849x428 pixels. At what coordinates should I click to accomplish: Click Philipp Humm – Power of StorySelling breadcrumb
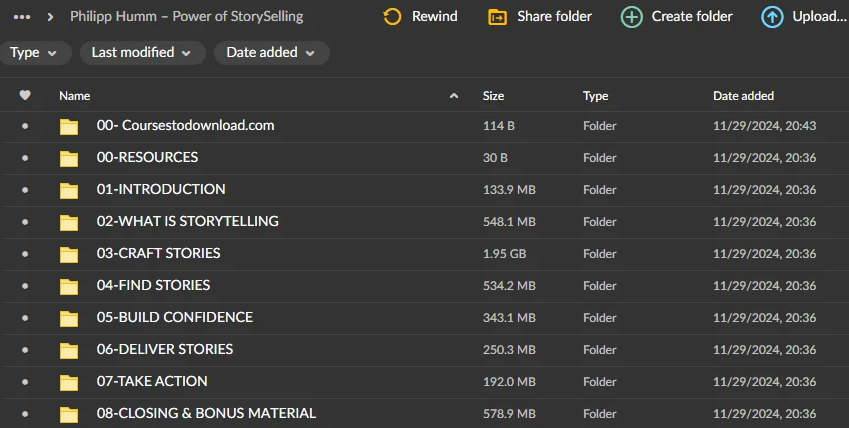pyautogui.click(x=186, y=17)
